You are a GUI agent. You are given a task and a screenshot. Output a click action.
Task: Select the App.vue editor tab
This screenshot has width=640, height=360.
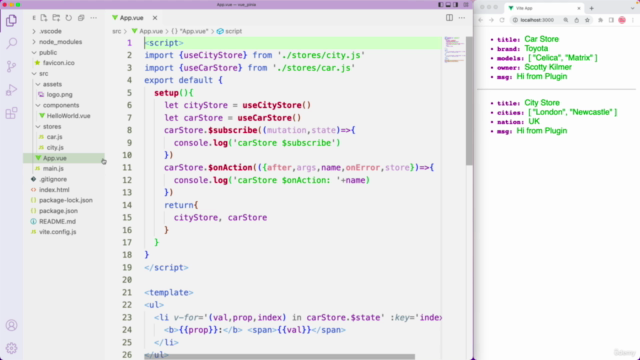(x=131, y=18)
